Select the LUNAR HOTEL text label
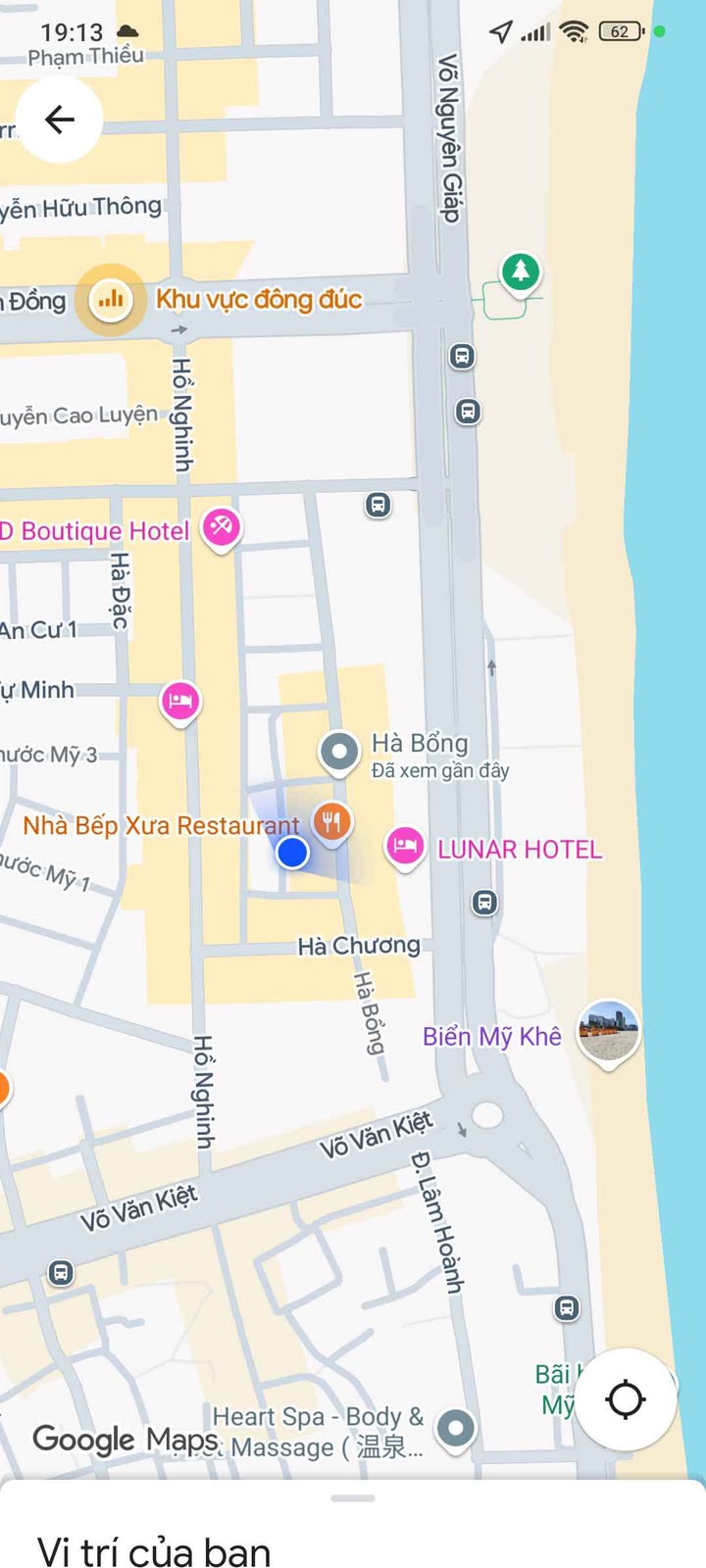The height and width of the screenshot is (1568, 706). [520, 849]
